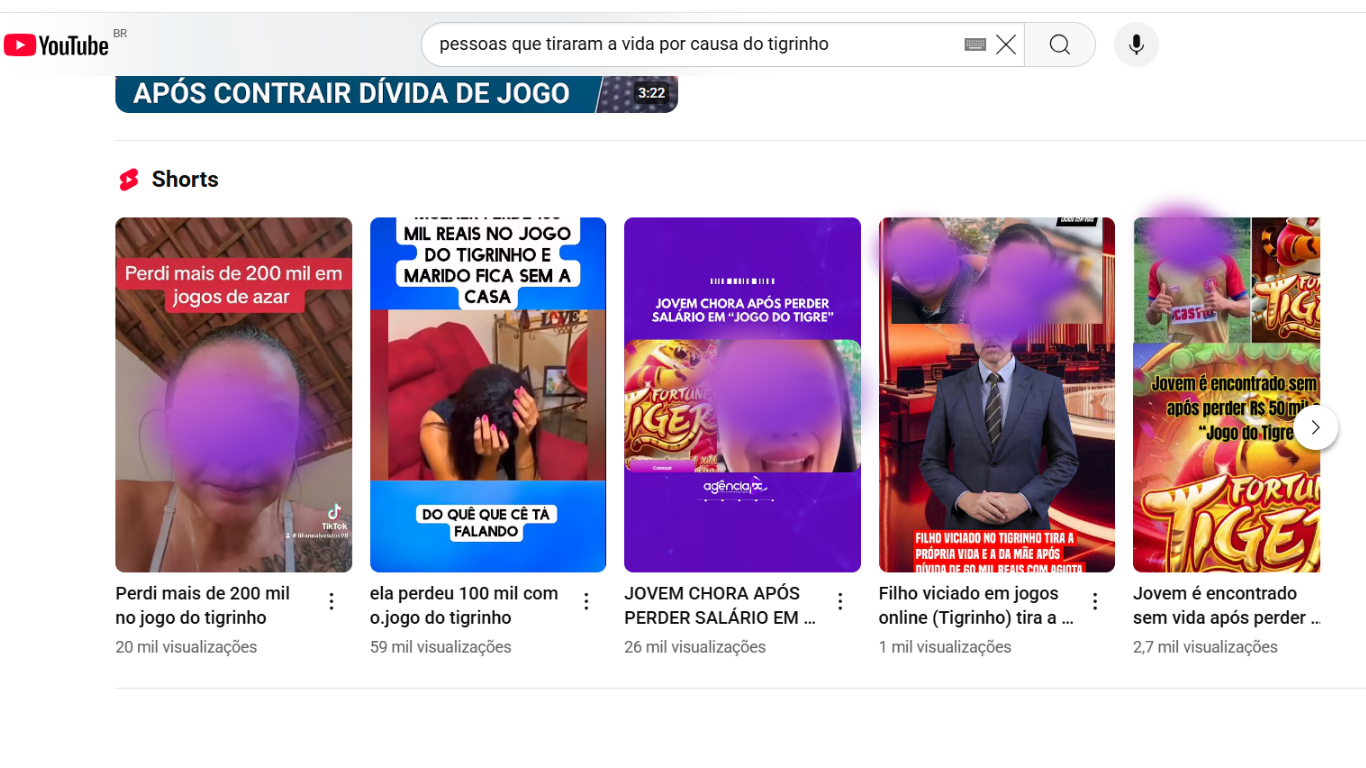Open title 'JOVEM CHORA APÓS PERDER SALÁRIO'
The height and width of the screenshot is (768, 1366).
(720, 605)
